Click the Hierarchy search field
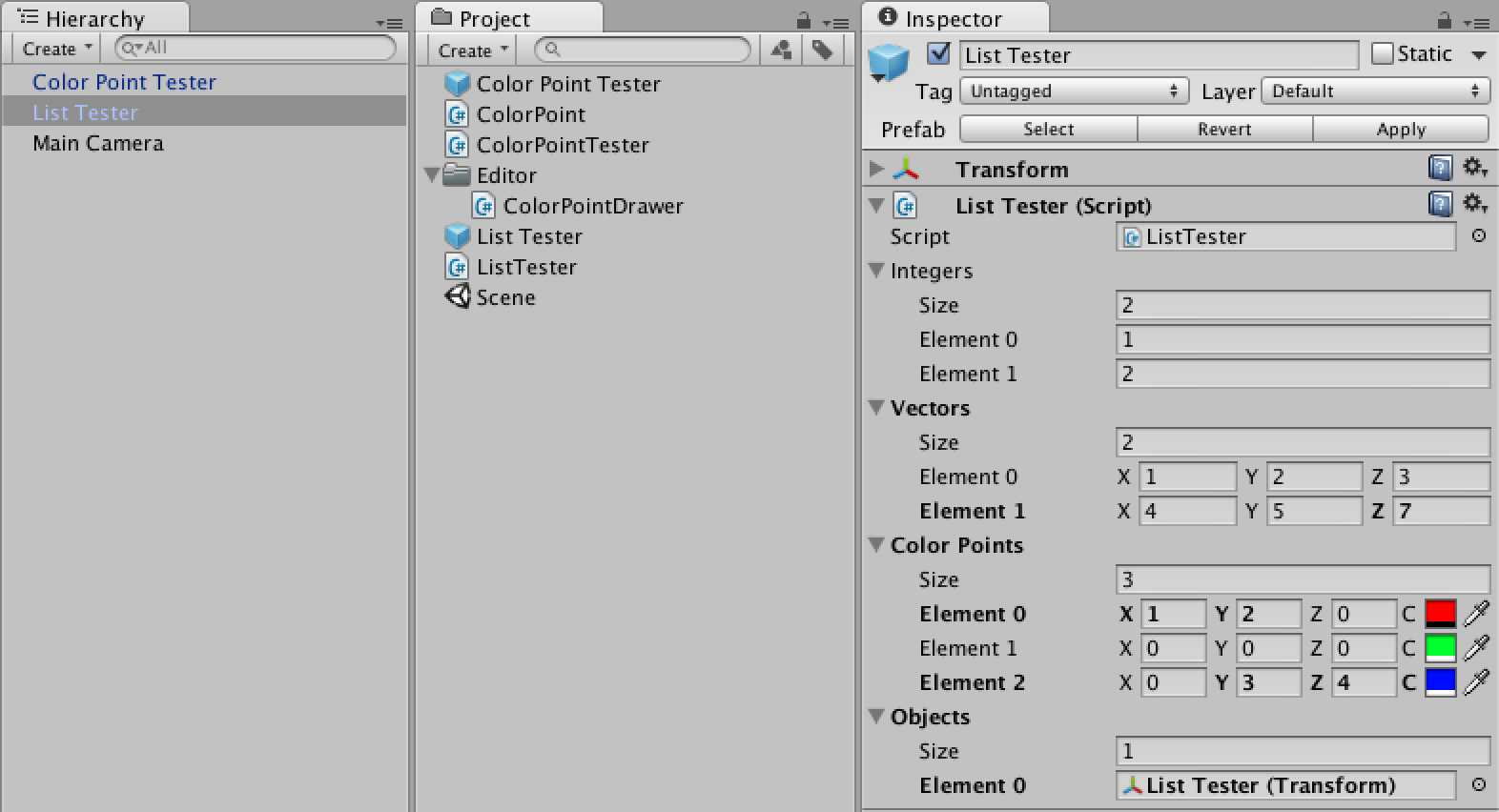1499x812 pixels. [x=255, y=48]
